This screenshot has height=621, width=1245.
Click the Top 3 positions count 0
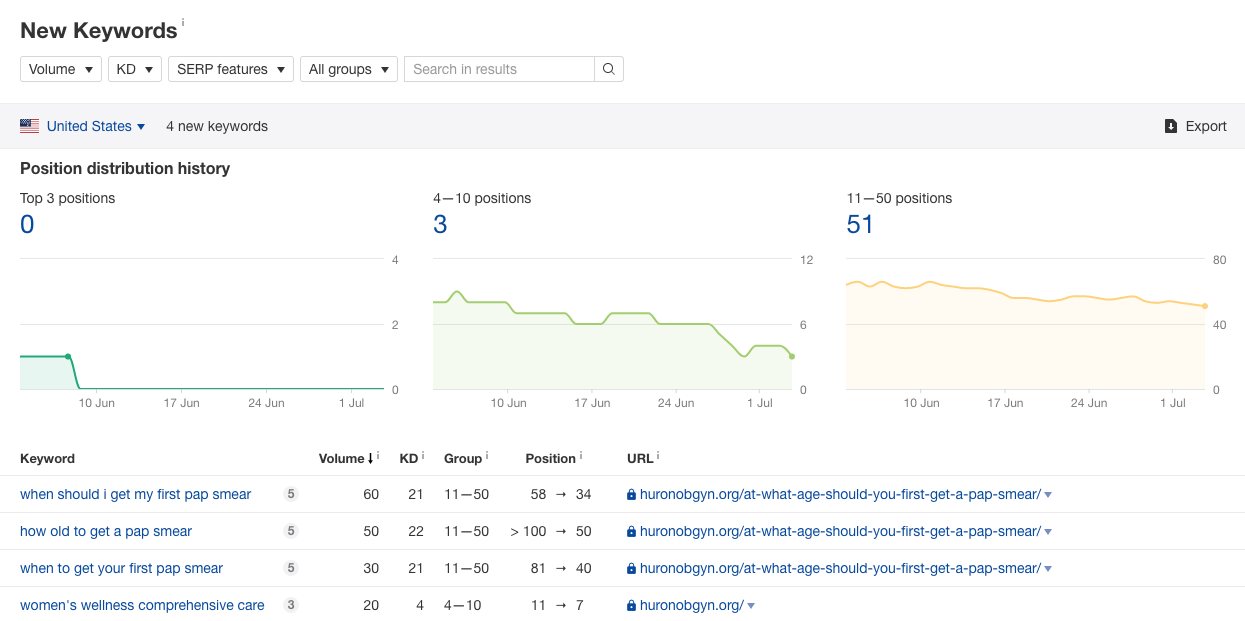27,225
